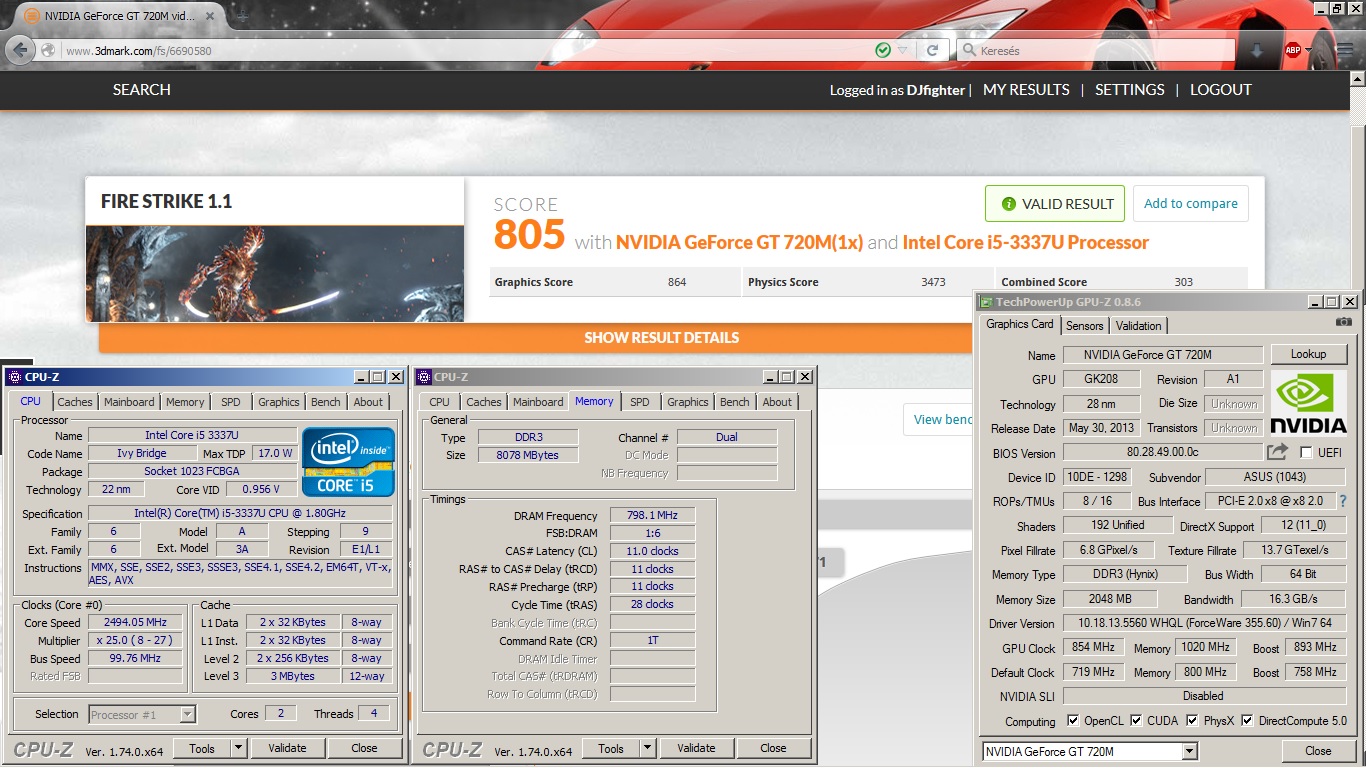This screenshot has height=768, width=1366.
Task: Open the dropdown arrow beside the ABP icon
Action: [x=1308, y=51]
